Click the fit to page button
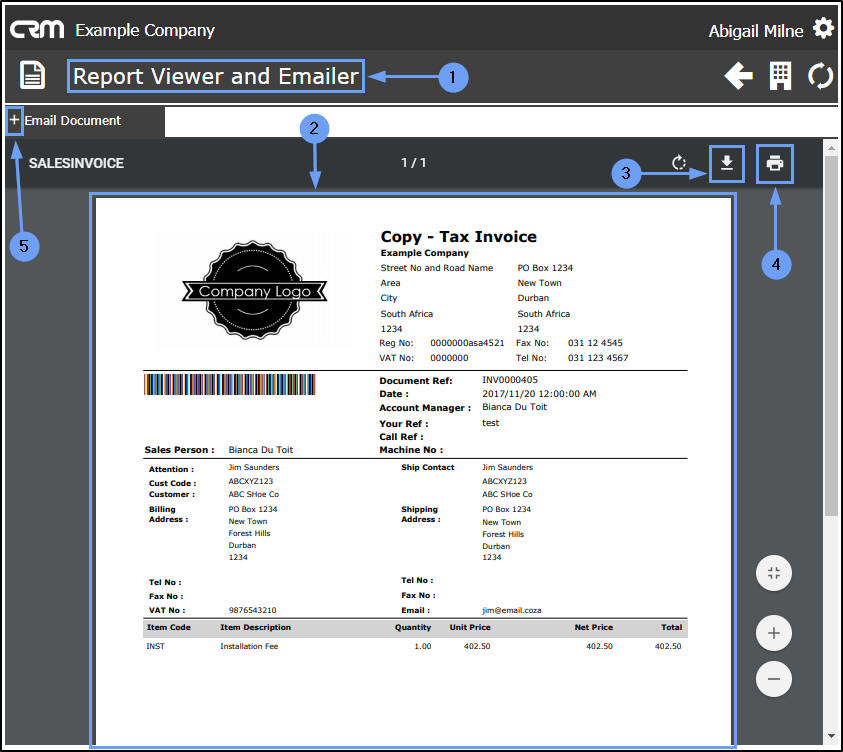 click(x=773, y=573)
